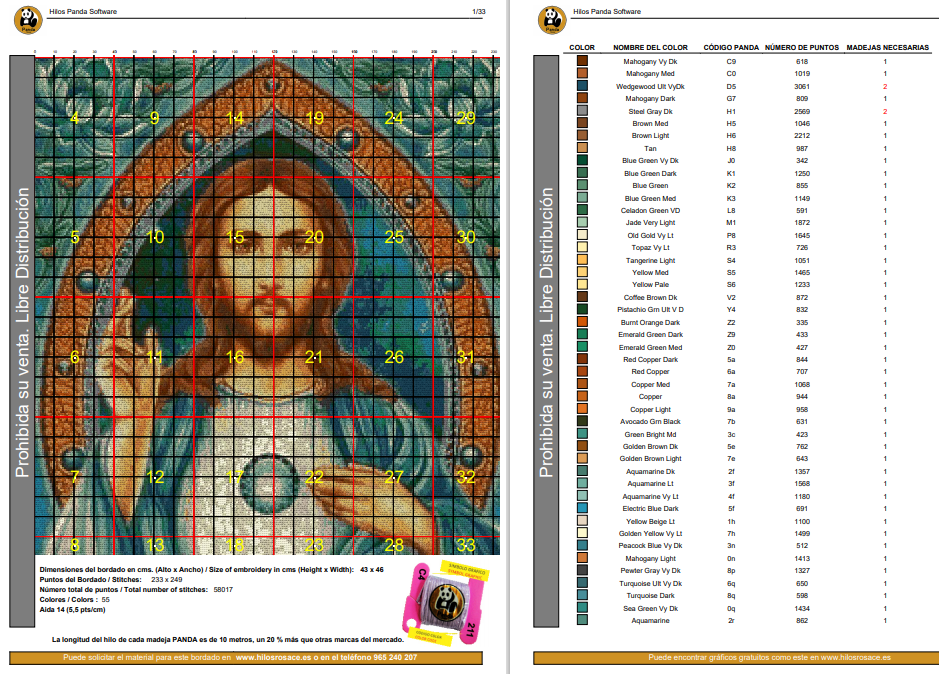Choose the Electric Blue Dark swatch
Image resolution: width=939 pixels, height=674 pixels.
click(582, 508)
